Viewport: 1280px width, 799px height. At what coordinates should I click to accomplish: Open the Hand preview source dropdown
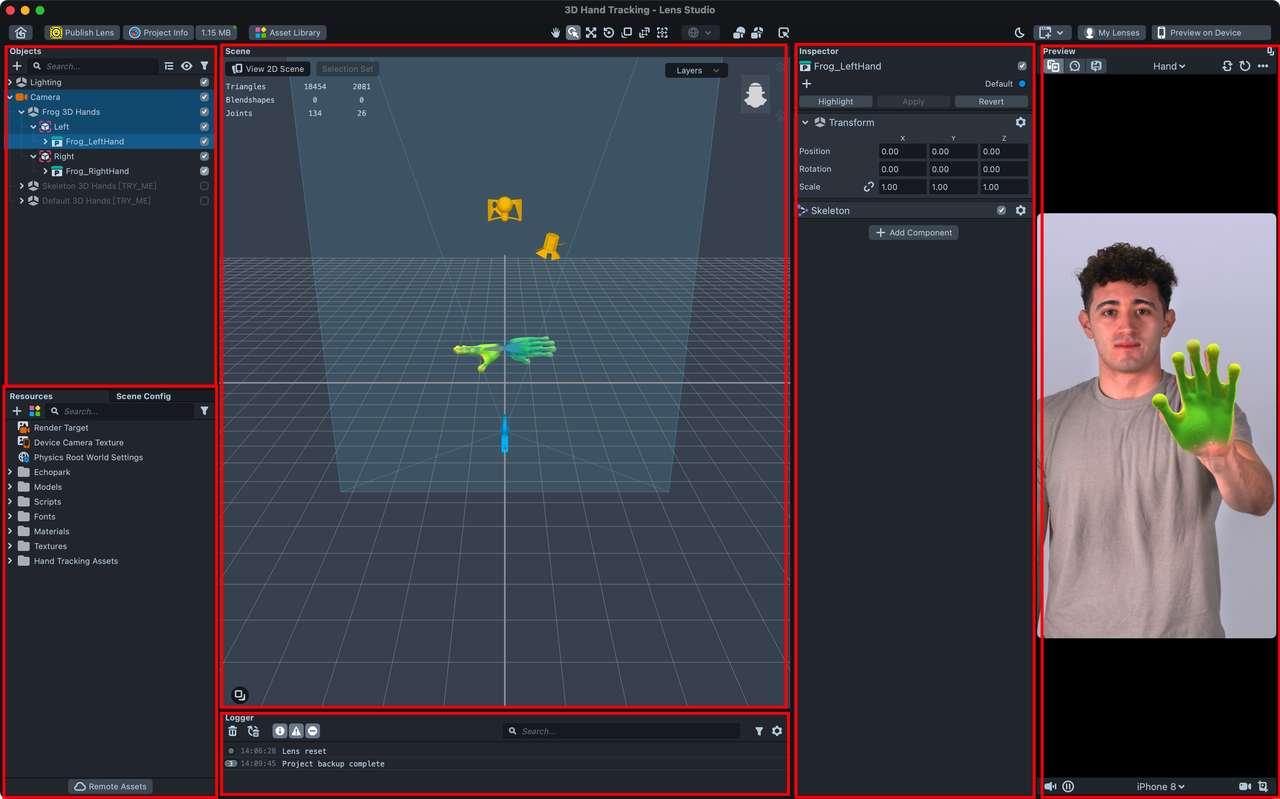point(1169,66)
